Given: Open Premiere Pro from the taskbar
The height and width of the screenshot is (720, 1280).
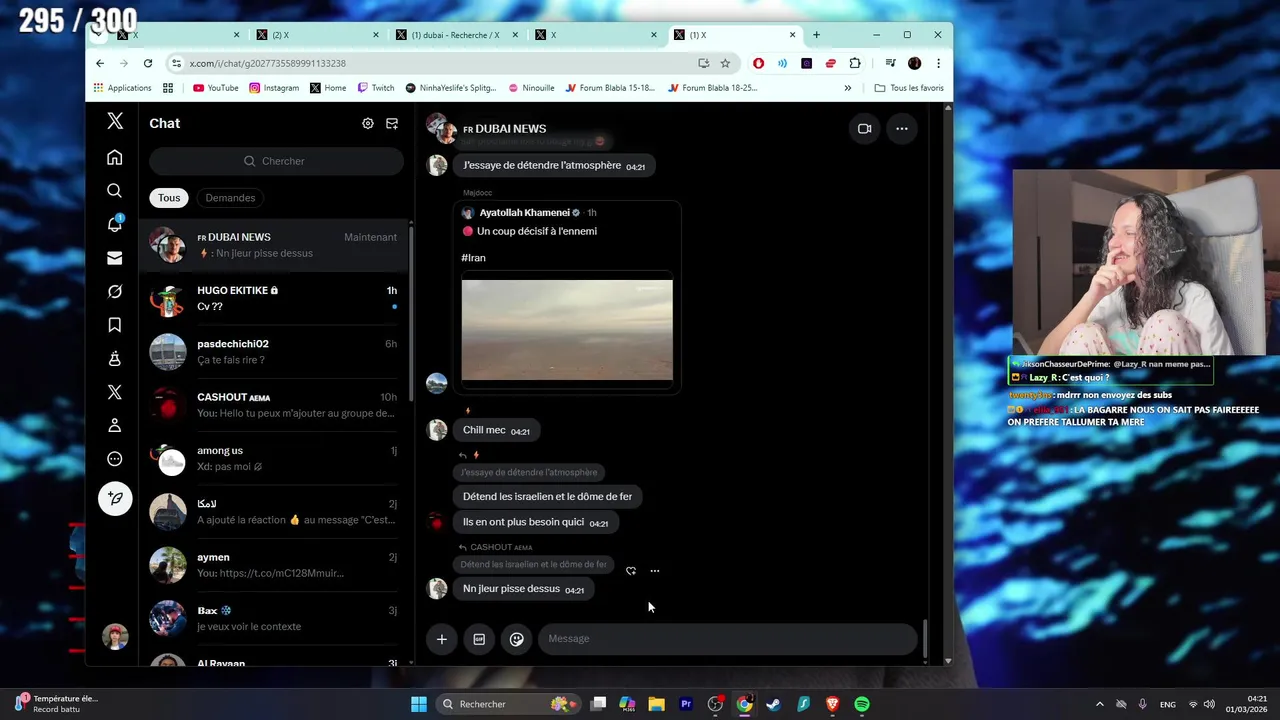Looking at the screenshot, I should (686, 704).
